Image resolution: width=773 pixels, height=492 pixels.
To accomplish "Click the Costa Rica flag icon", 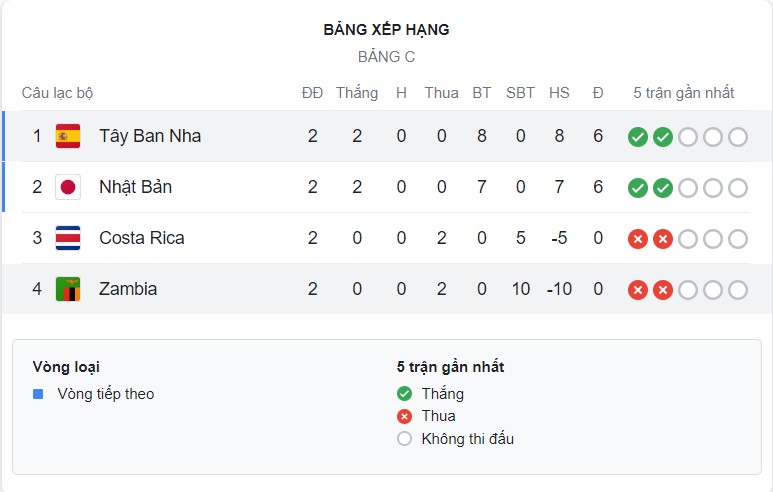I will (x=68, y=238).
